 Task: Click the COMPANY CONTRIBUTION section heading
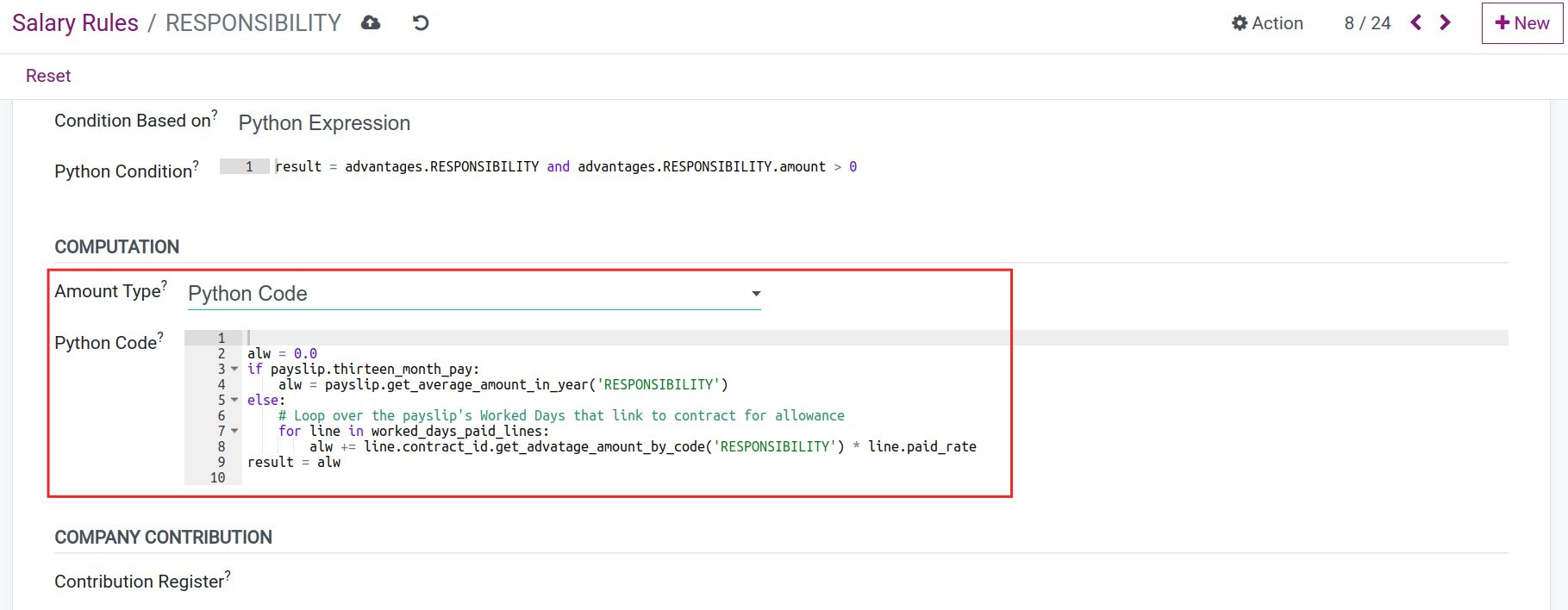point(164,538)
